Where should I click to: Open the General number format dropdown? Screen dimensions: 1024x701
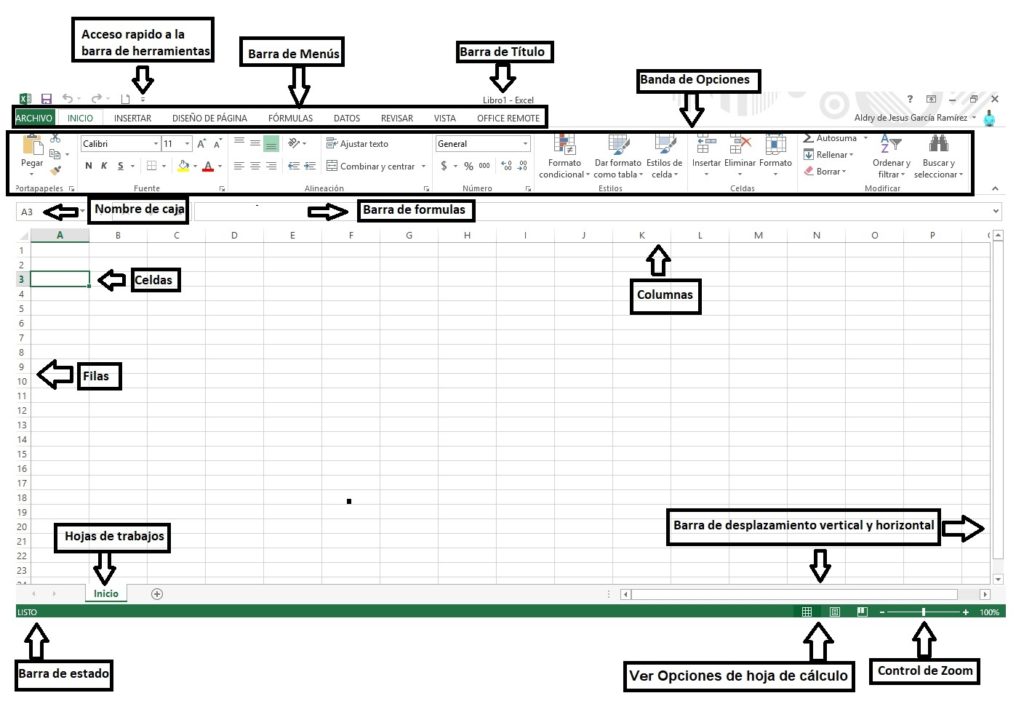528,144
